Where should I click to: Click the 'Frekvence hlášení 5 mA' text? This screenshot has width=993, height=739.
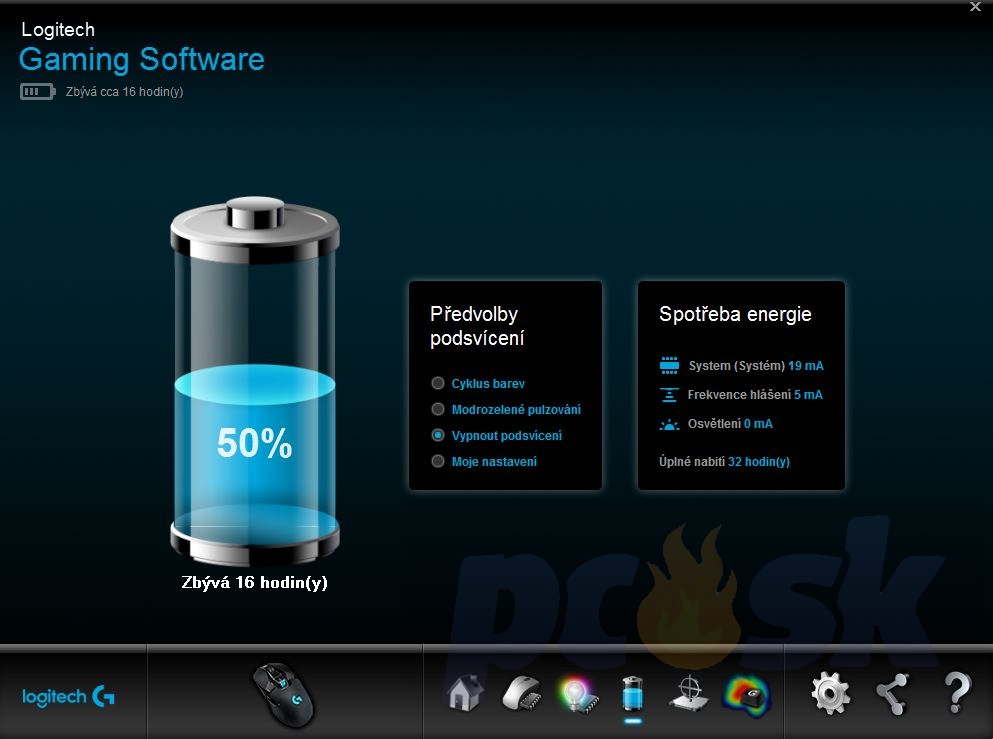pos(755,395)
